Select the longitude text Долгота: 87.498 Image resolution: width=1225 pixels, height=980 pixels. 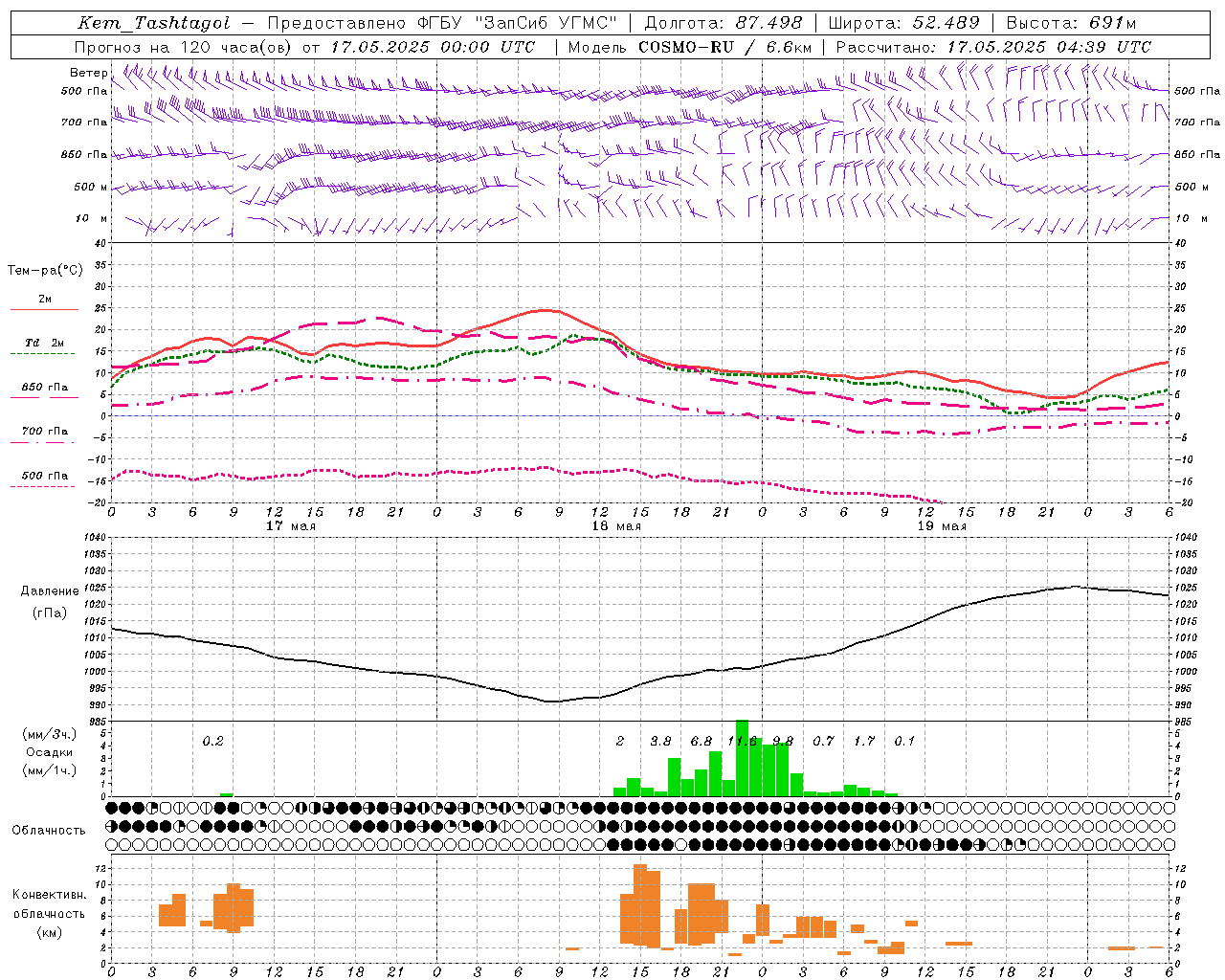click(724, 23)
